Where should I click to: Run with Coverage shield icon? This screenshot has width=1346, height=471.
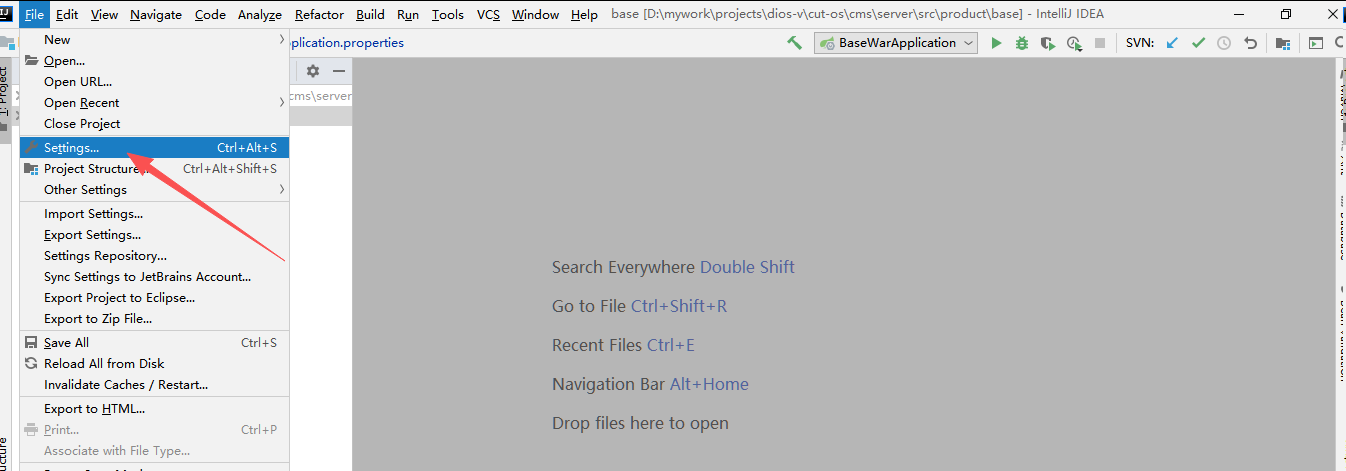click(x=1048, y=43)
